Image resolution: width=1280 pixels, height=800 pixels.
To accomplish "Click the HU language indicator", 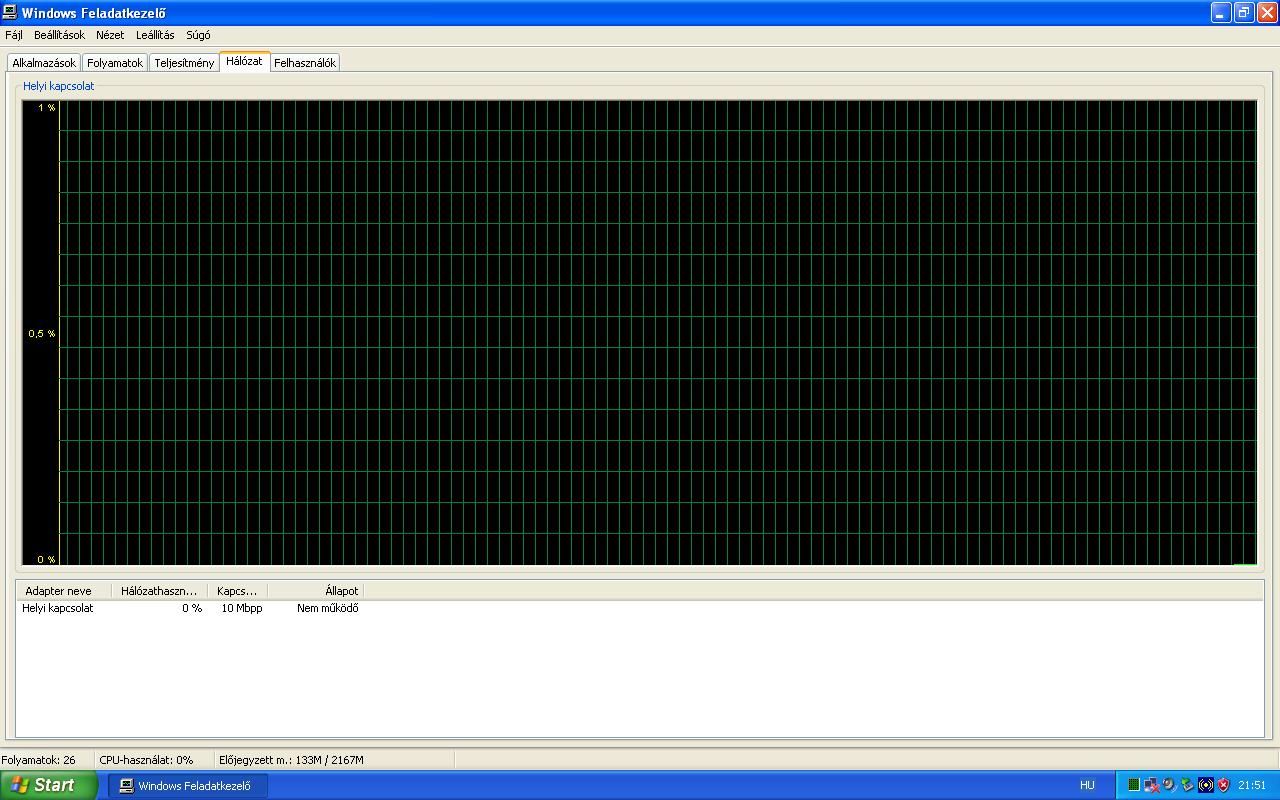I will [1087, 785].
